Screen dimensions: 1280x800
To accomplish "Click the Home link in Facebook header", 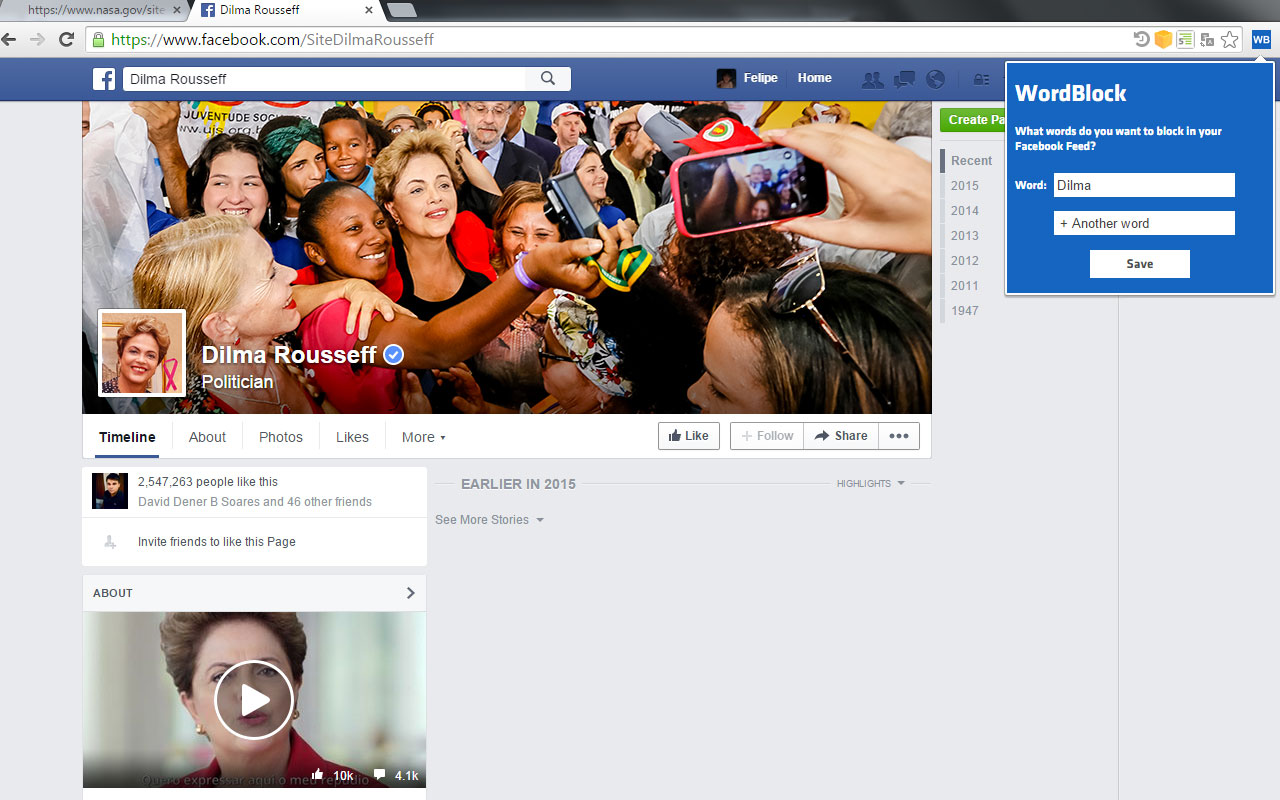I will pyautogui.click(x=814, y=78).
